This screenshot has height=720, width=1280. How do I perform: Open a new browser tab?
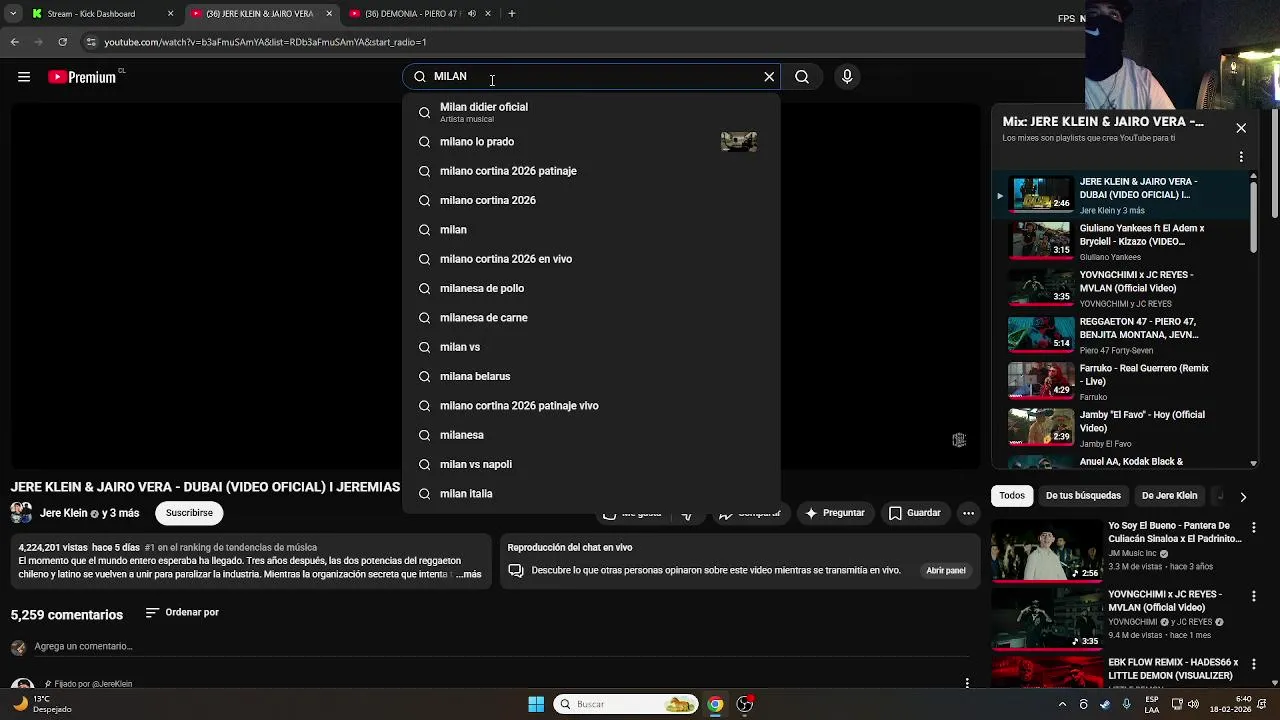[x=512, y=14]
